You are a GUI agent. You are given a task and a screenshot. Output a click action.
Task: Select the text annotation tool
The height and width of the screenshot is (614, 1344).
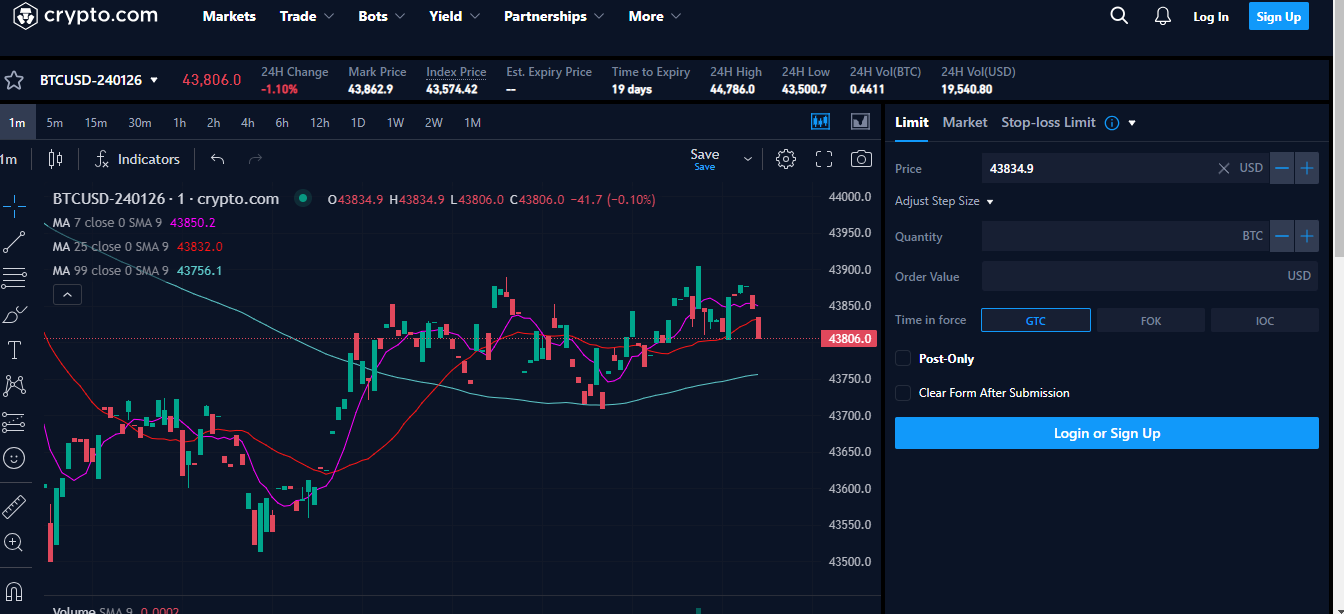pyautogui.click(x=14, y=350)
